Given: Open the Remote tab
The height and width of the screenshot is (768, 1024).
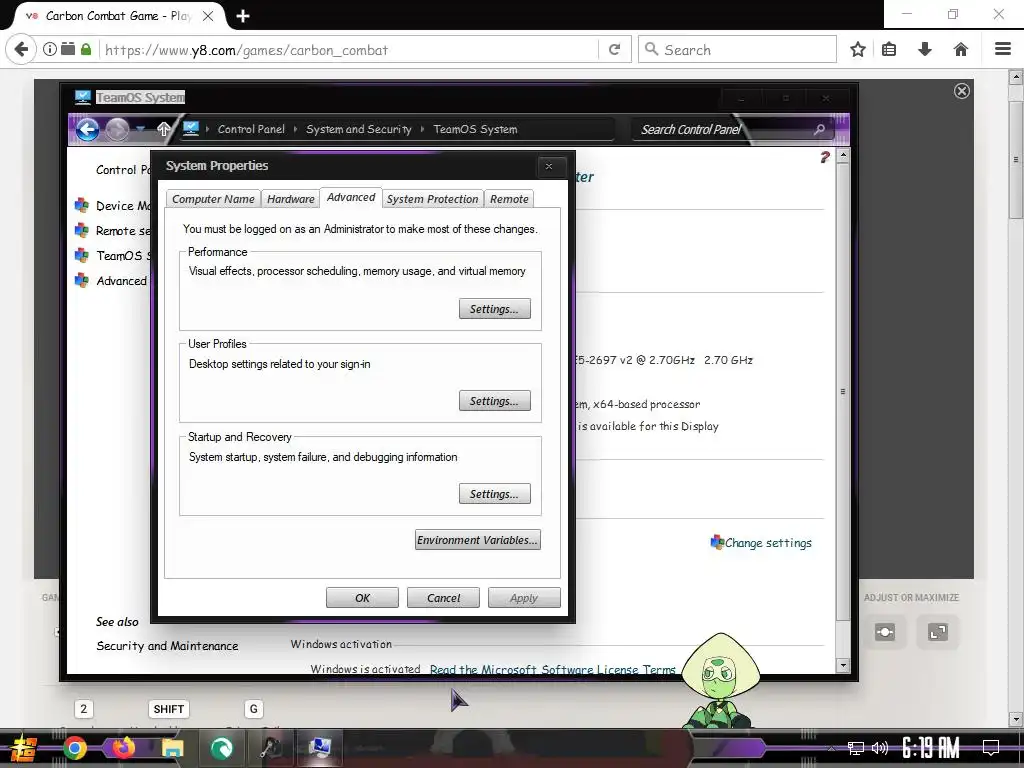Looking at the screenshot, I should tap(509, 199).
